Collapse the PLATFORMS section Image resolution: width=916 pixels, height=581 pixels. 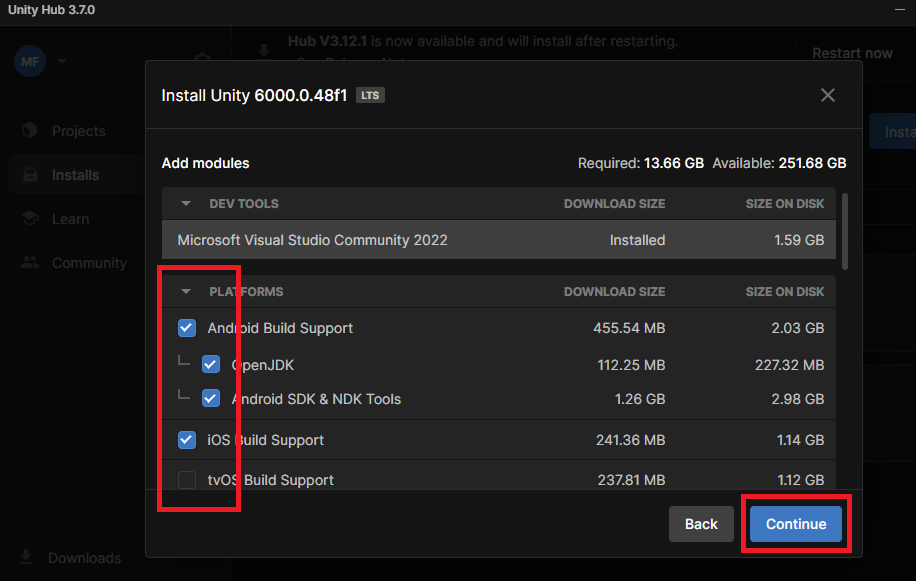pyautogui.click(x=186, y=291)
